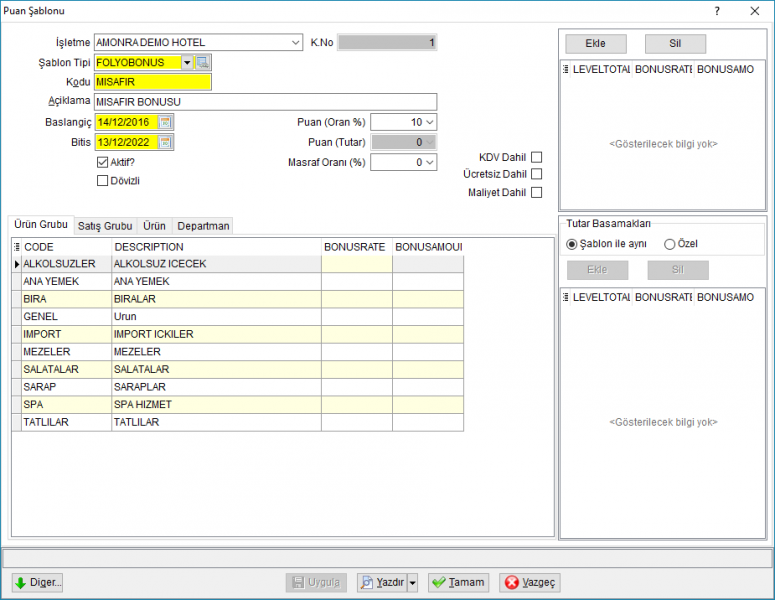
Task: Click the upper Sil button
Action: coord(675,43)
